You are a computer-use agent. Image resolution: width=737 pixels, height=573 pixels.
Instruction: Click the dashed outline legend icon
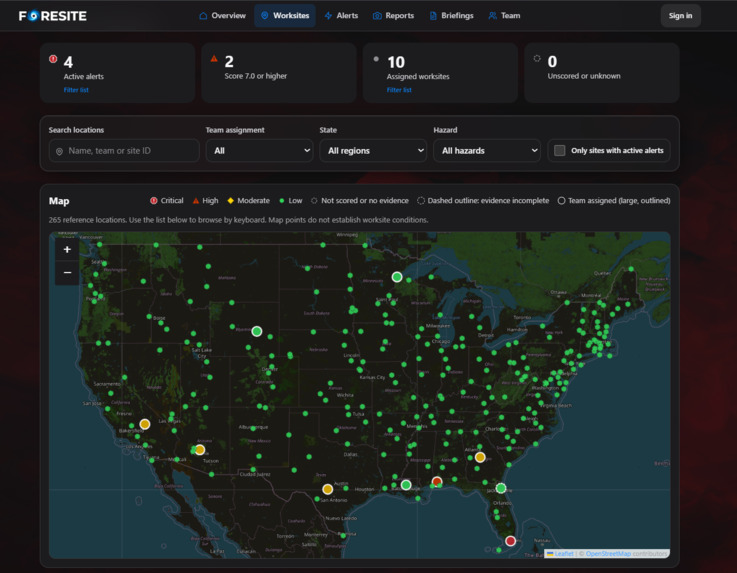tap(421, 201)
